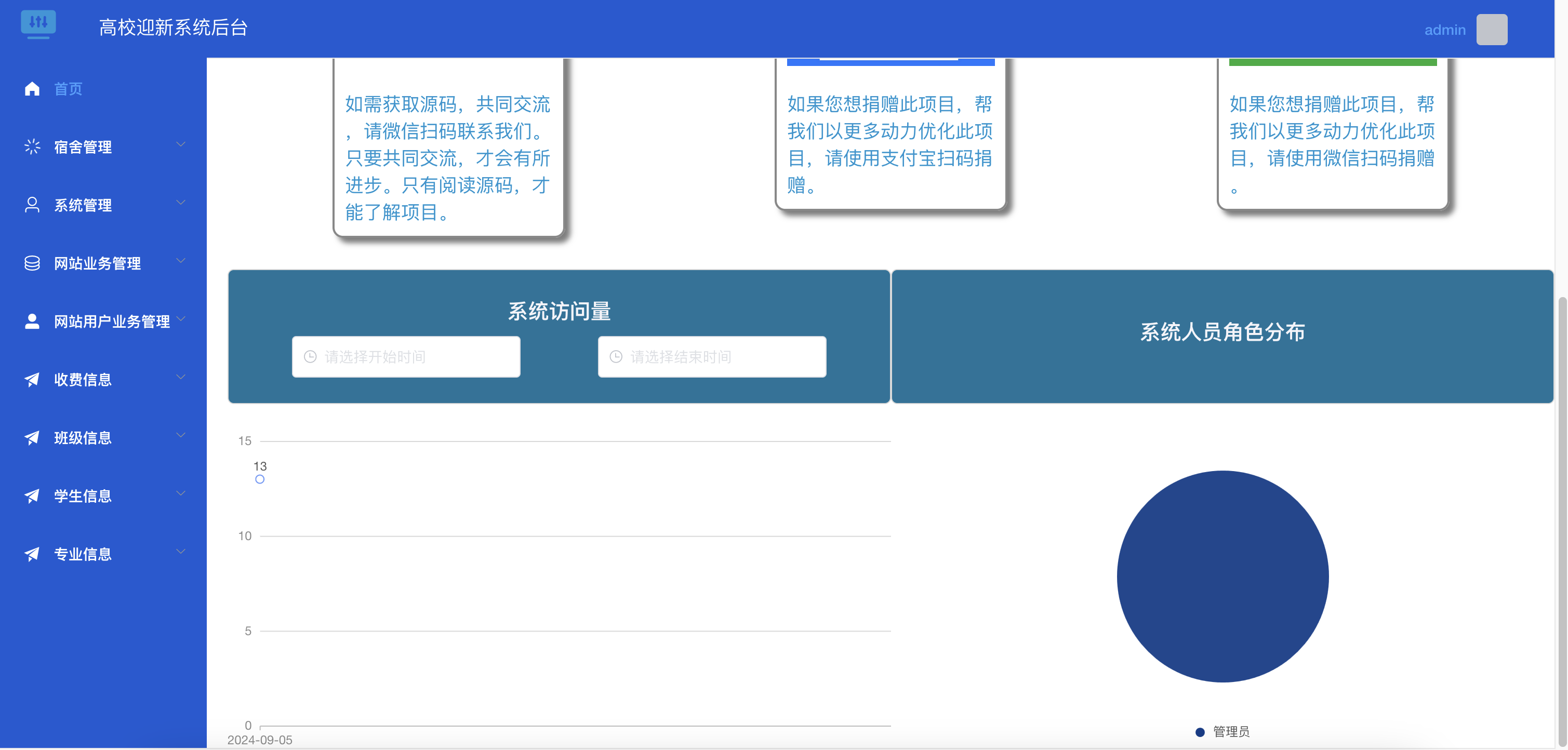Expand the 班级信息 menu chevron
The height and width of the screenshot is (750, 1568).
click(x=181, y=435)
